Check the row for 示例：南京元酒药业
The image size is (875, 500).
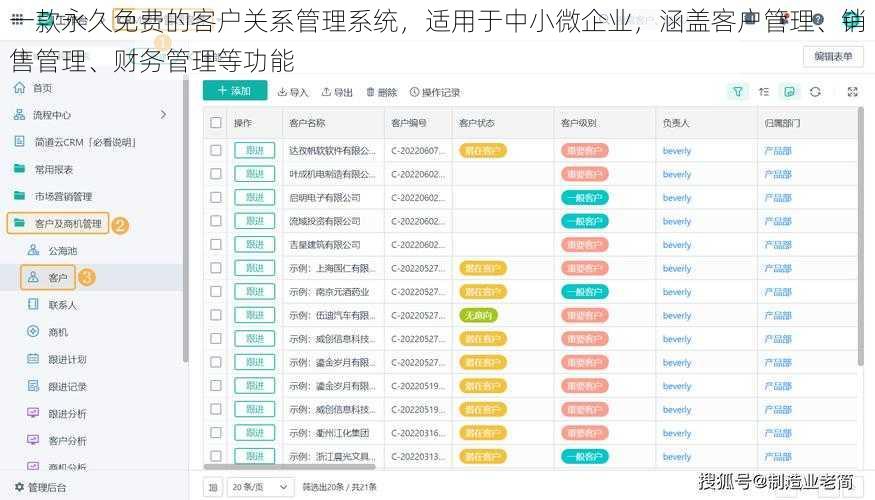(216, 291)
